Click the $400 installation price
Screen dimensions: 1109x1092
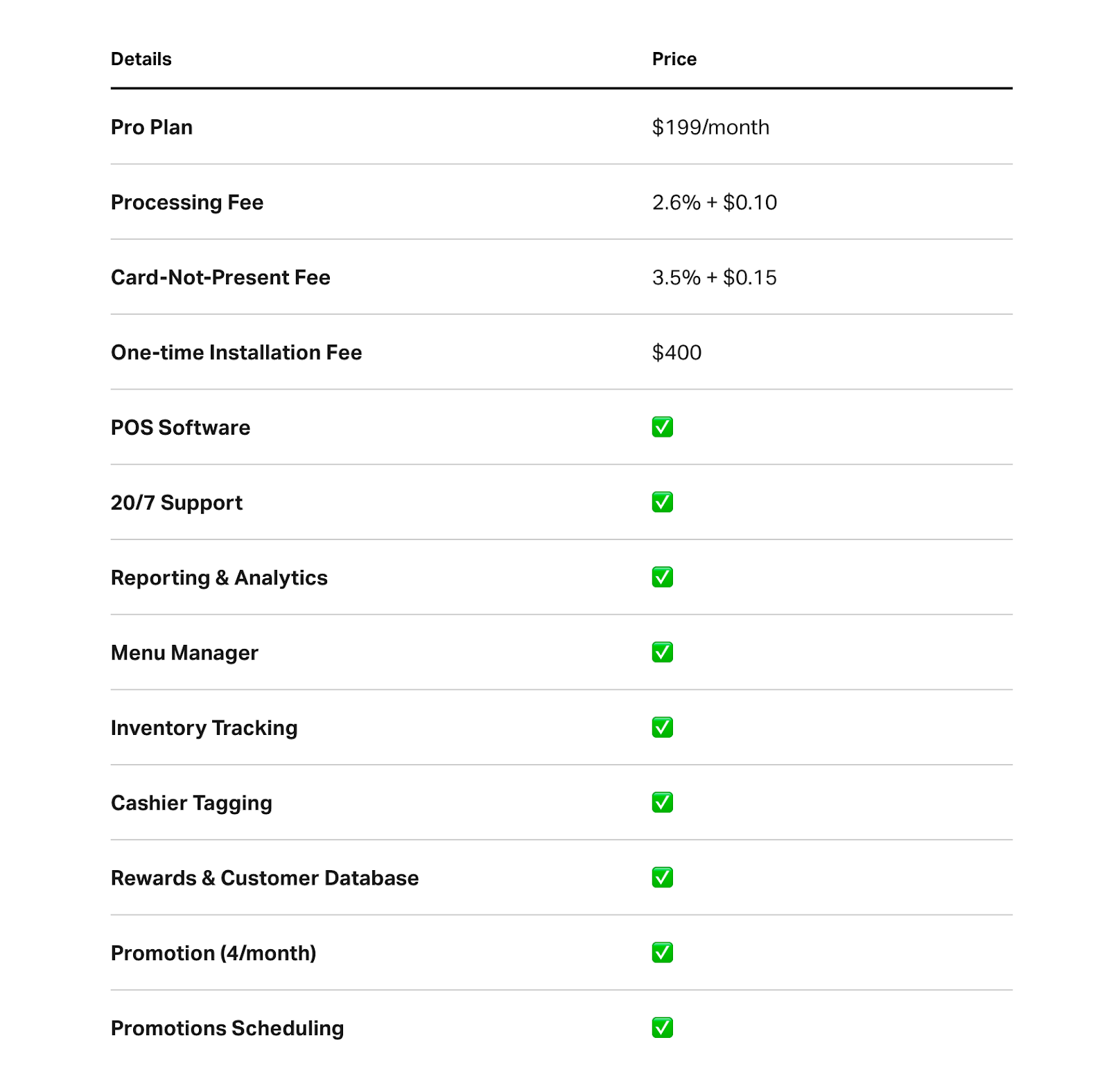[x=676, y=352]
